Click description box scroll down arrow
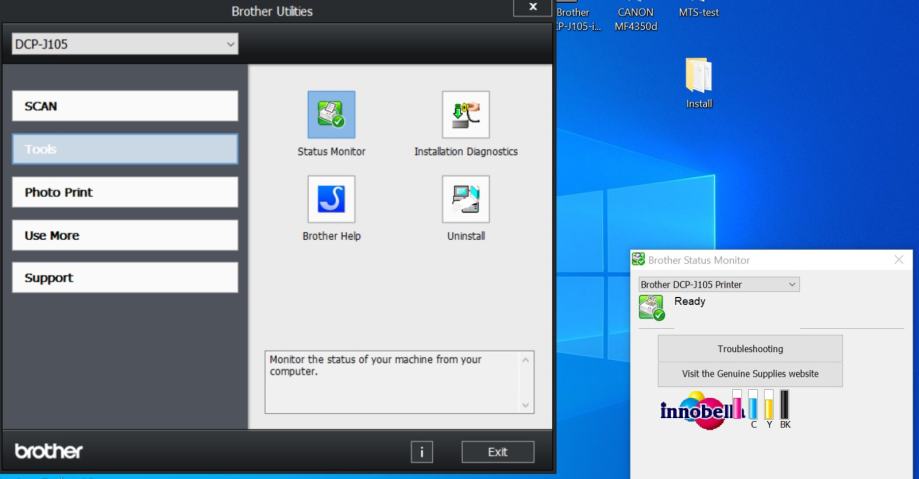 pyautogui.click(x=525, y=405)
